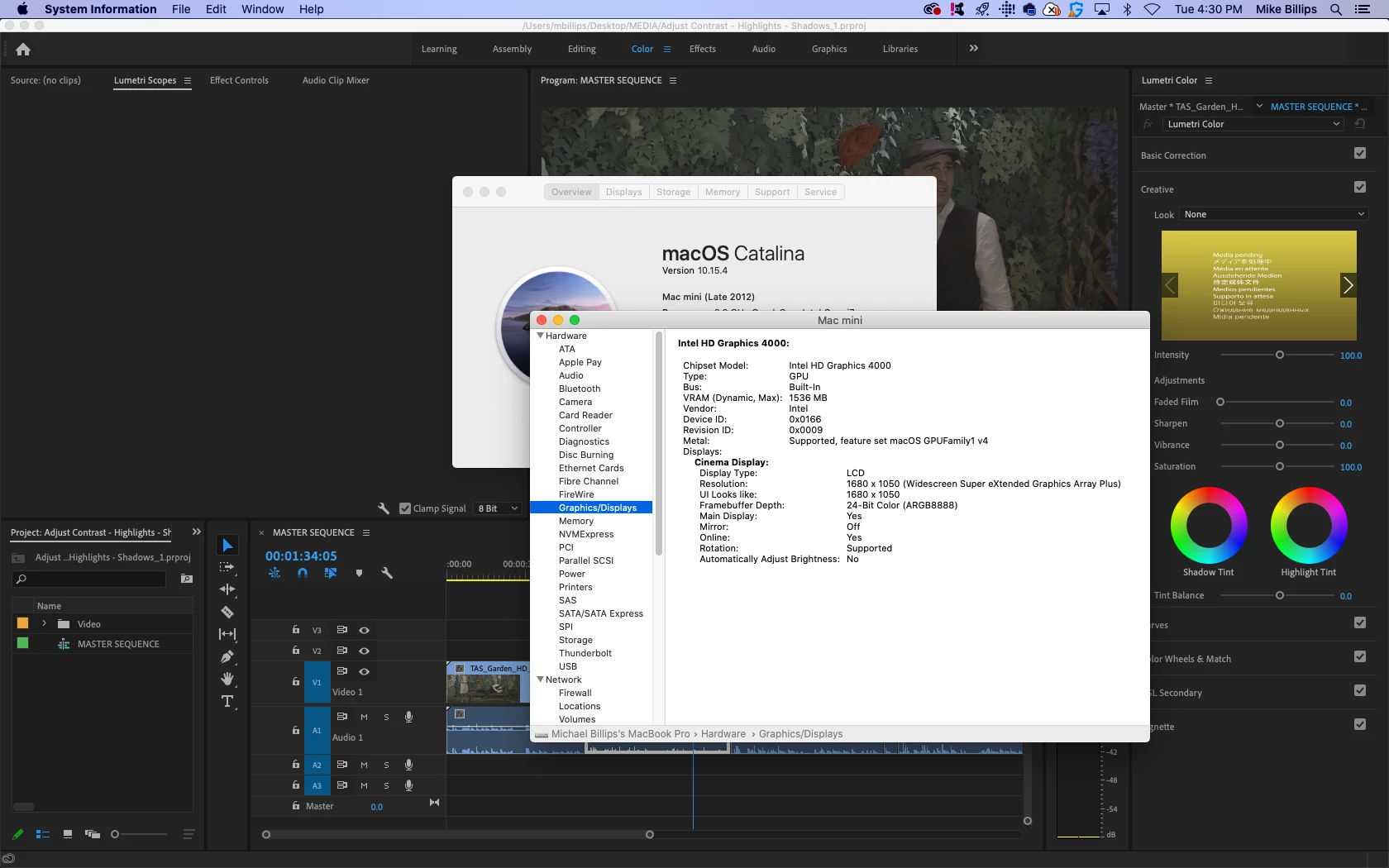Select Thunderbolt in Hardware list

point(585,653)
